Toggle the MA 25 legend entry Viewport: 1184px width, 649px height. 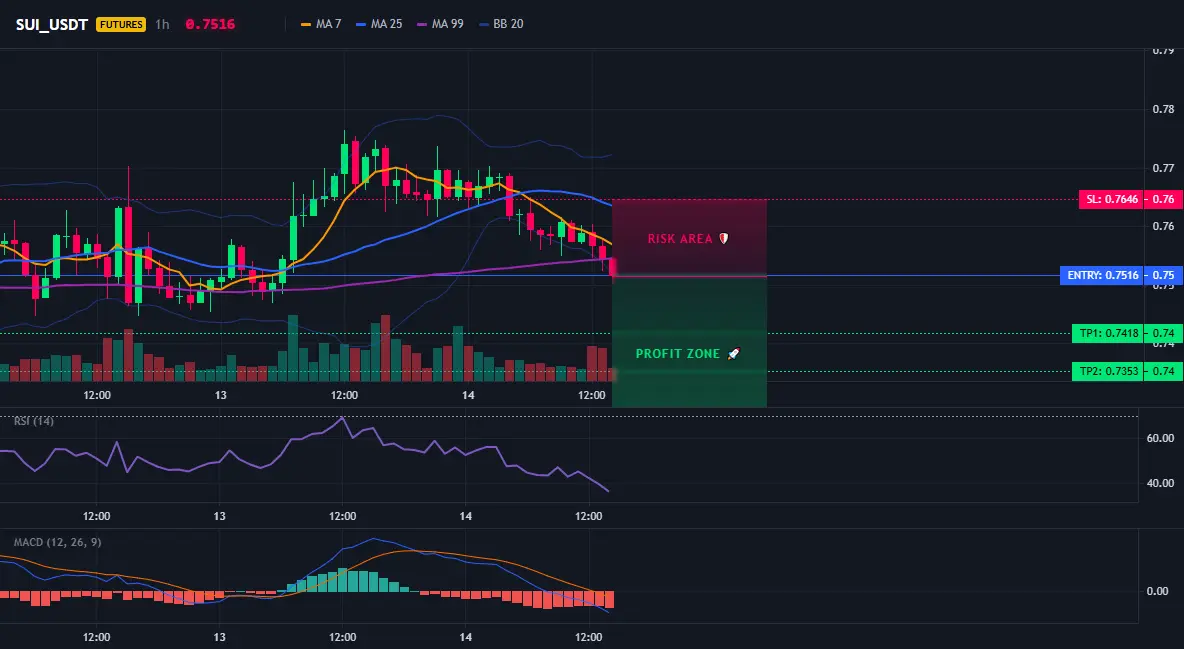click(x=379, y=24)
